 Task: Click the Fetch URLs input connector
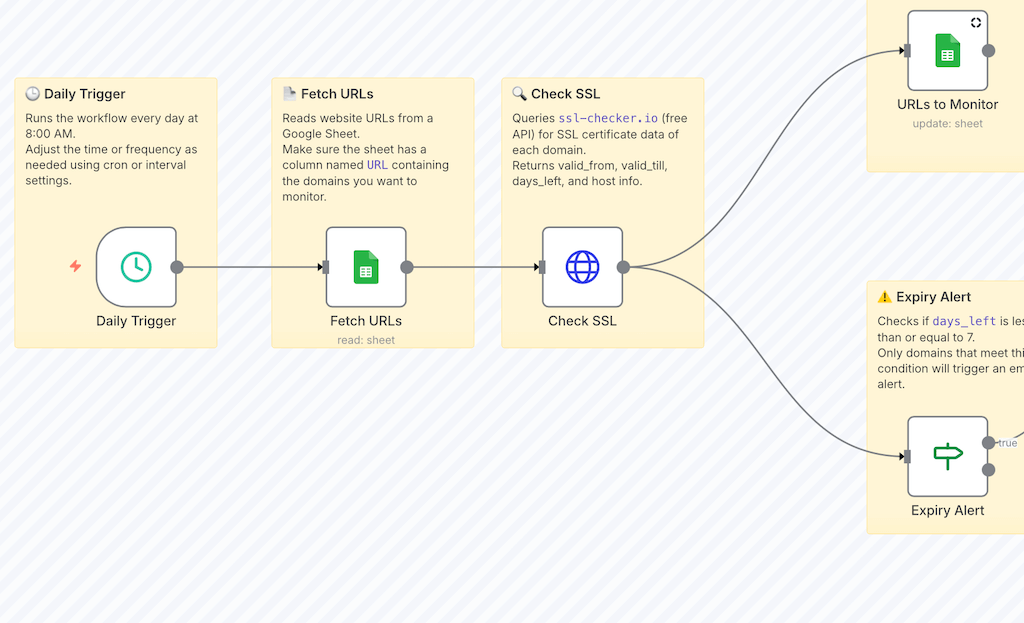325,267
